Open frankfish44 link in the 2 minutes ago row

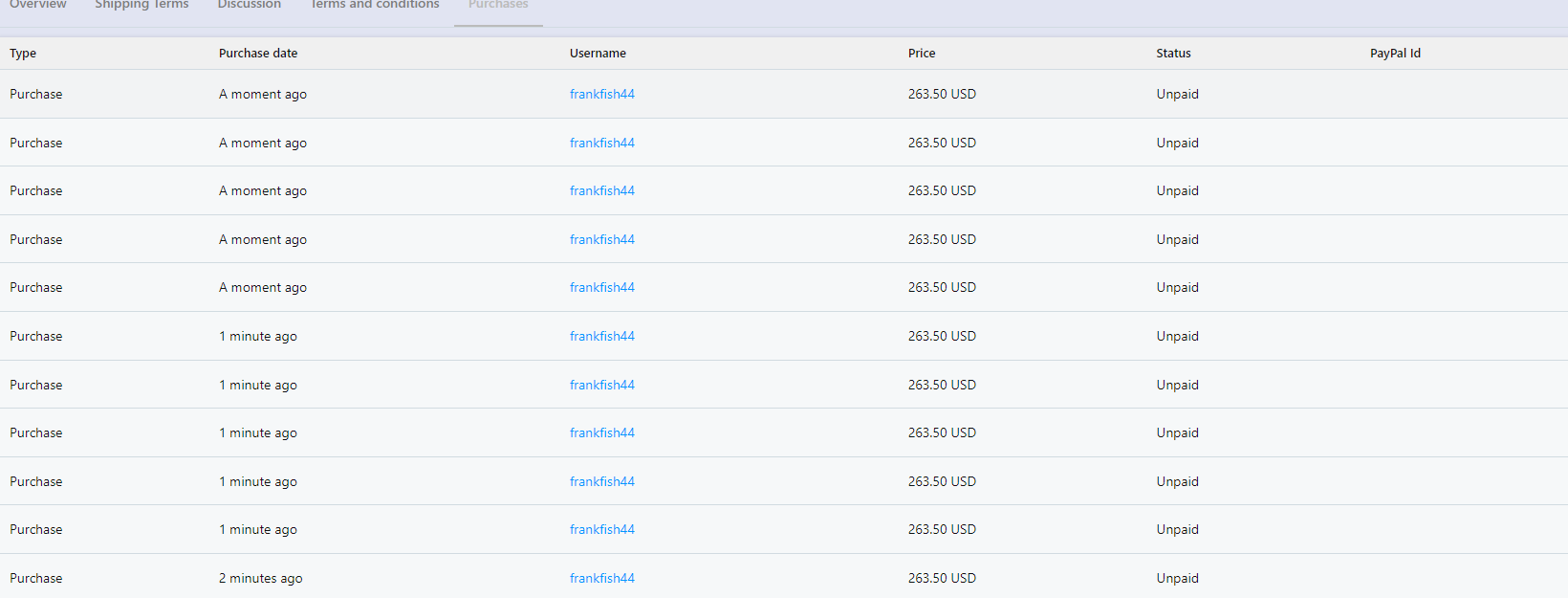[602, 578]
